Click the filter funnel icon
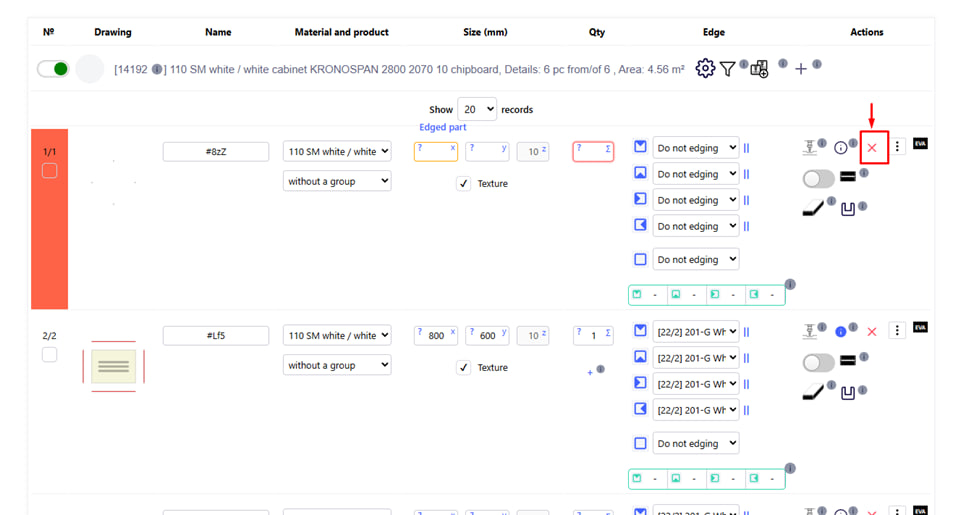974x515 pixels. tap(728, 69)
